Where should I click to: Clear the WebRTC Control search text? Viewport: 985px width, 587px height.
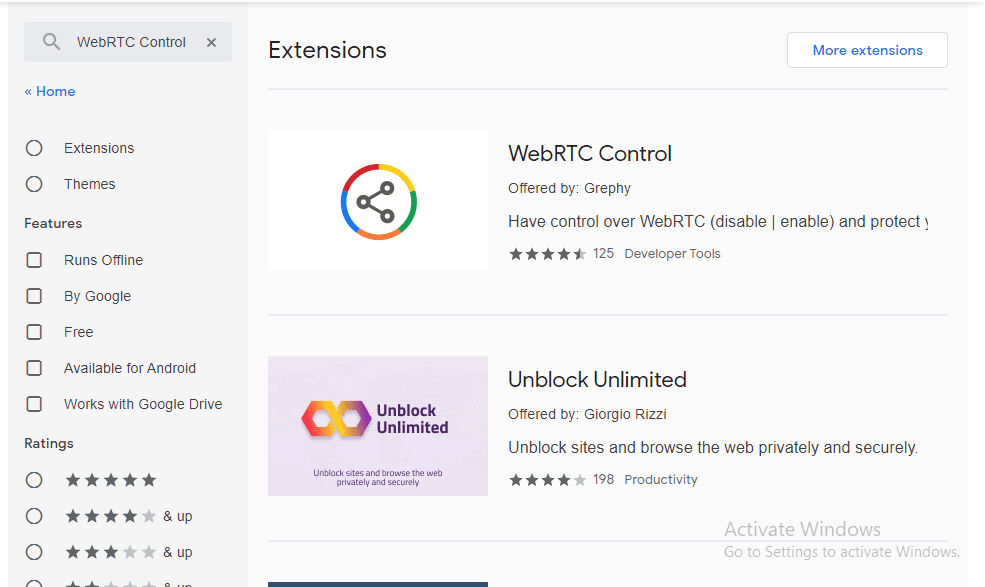(x=211, y=42)
